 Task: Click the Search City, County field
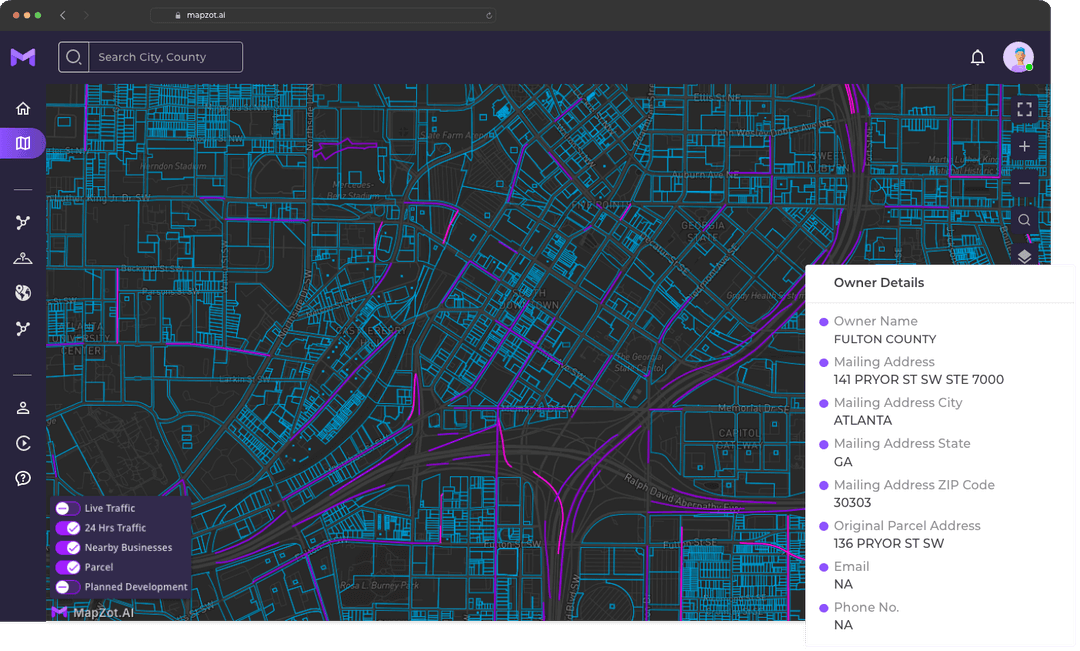[165, 57]
